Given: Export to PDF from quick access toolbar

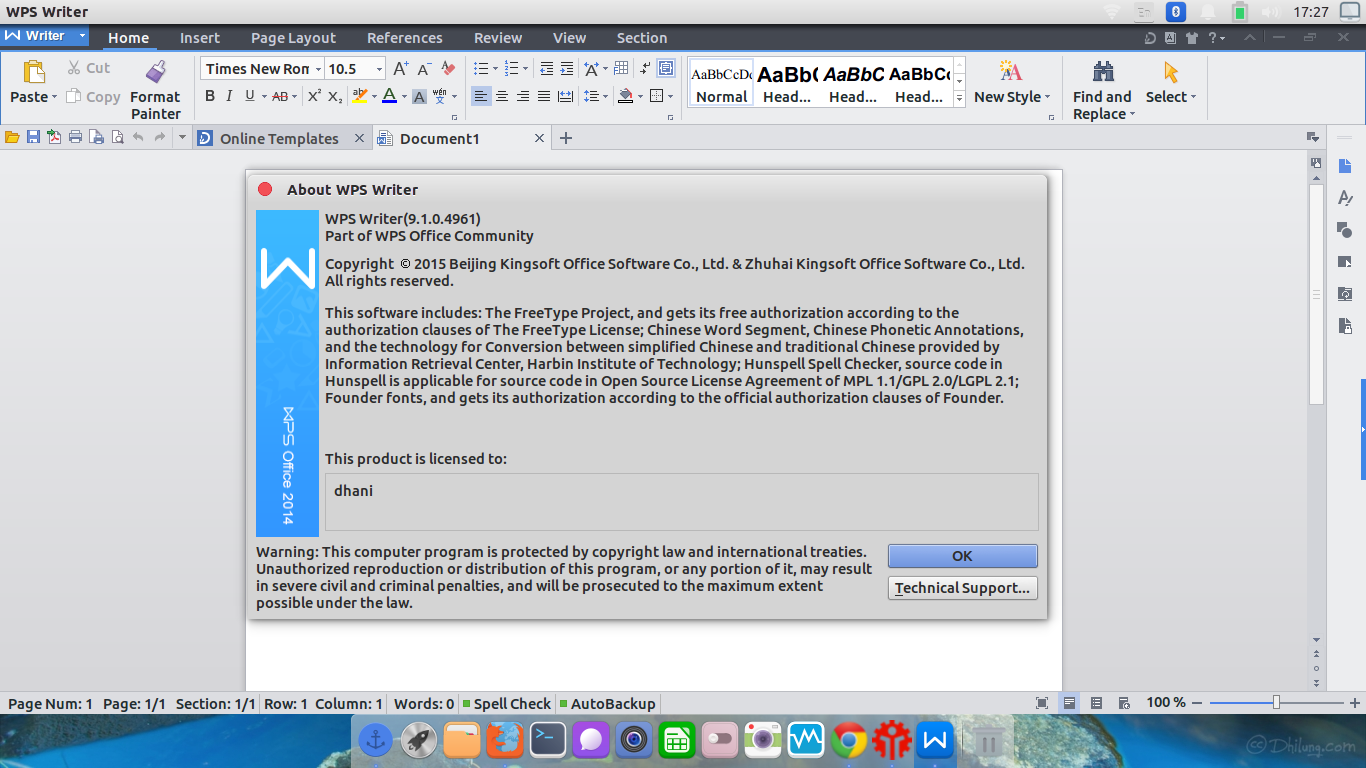Looking at the screenshot, I should click(x=54, y=138).
